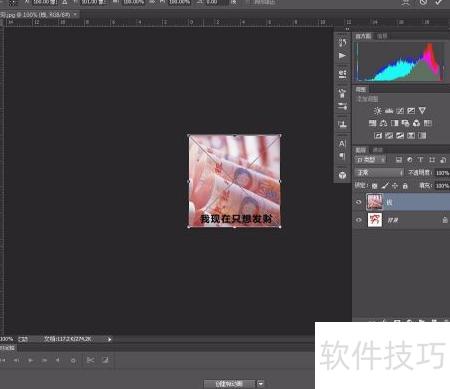Add a Channel Mixer adjustment layer

417,123
